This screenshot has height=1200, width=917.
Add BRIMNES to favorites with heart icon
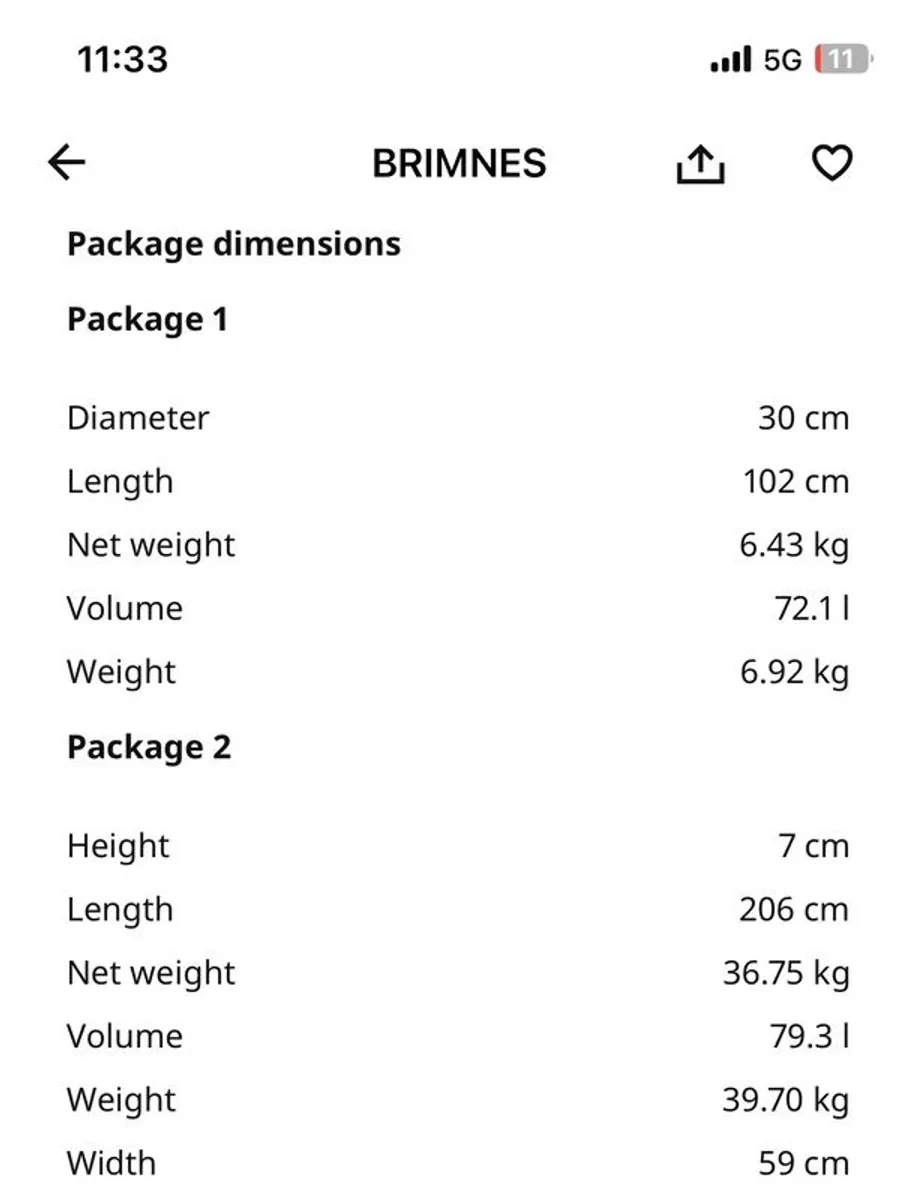click(831, 163)
